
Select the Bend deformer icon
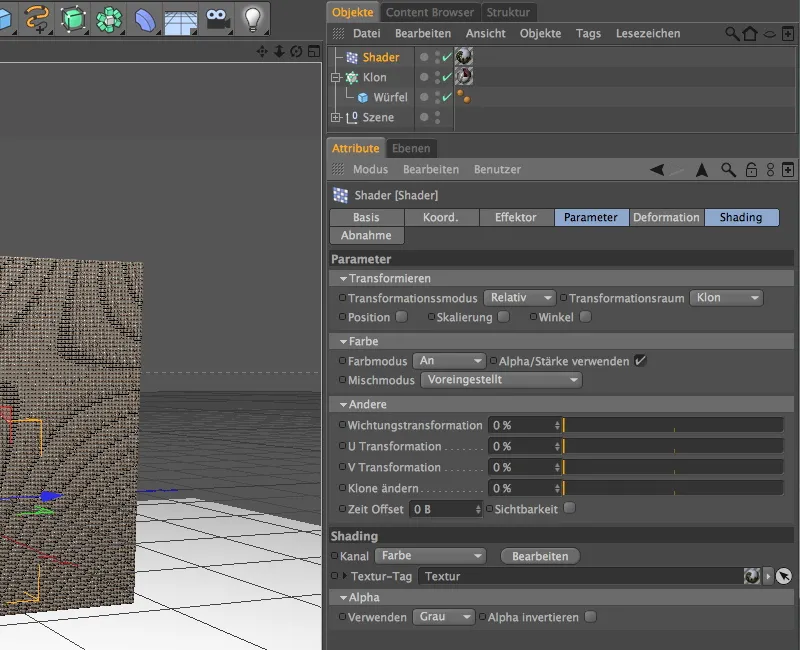pyautogui.click(x=143, y=18)
